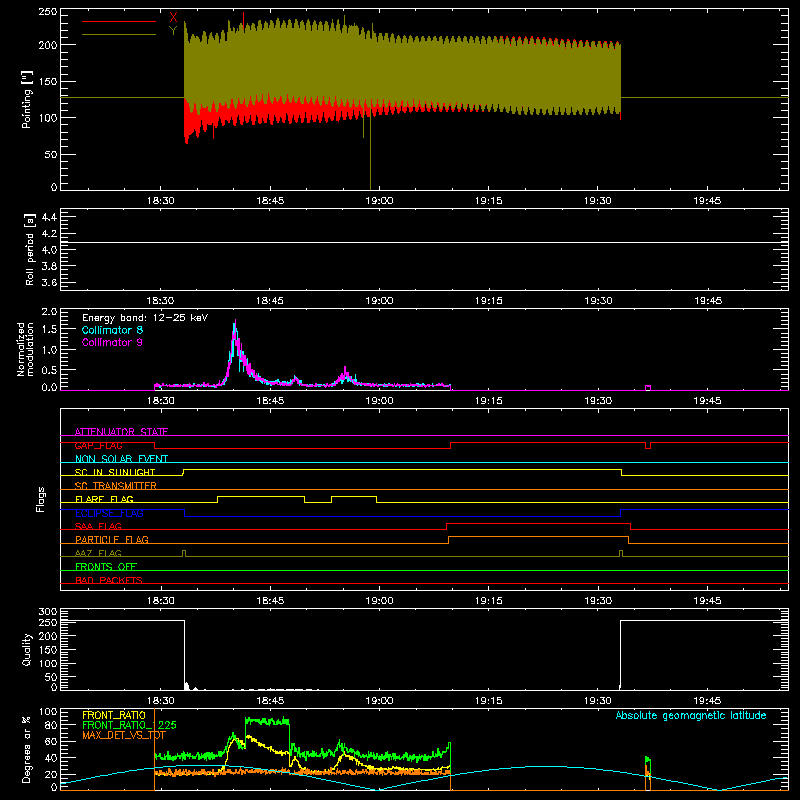Screen dimensions: 800x800
Task: Click the 'Roll period [s]' axis title
Action: 29,249
